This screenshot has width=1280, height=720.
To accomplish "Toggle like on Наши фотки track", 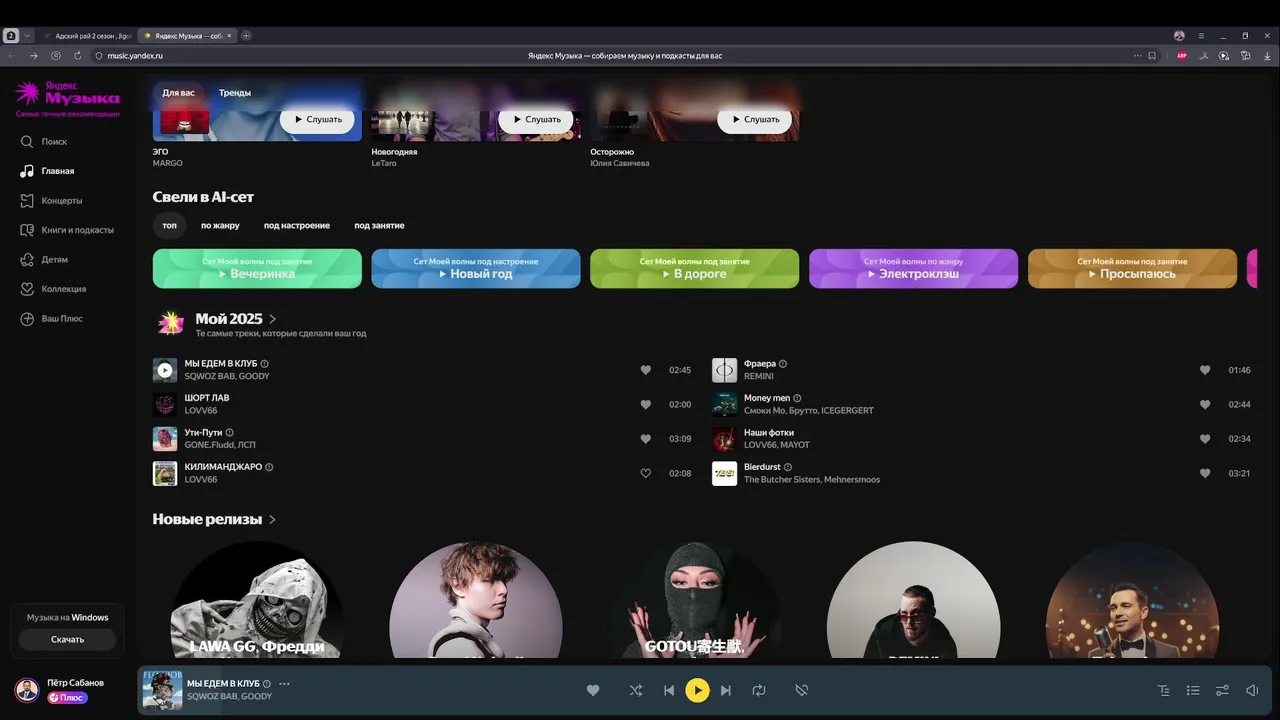I will (x=1205, y=439).
